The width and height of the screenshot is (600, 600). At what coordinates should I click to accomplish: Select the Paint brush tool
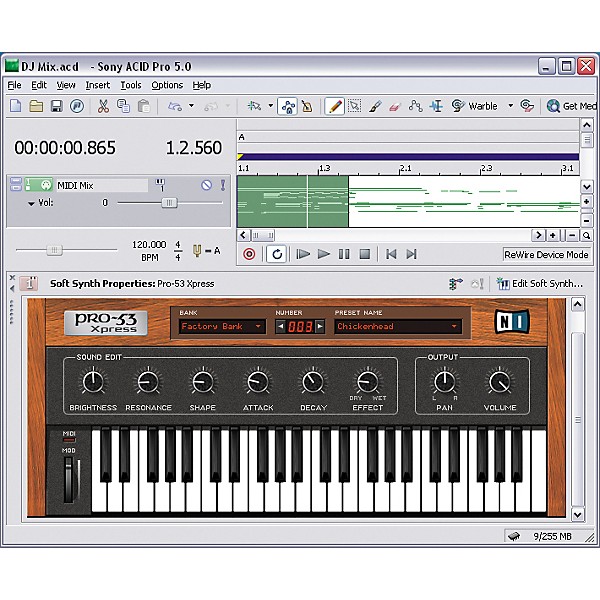[x=375, y=106]
